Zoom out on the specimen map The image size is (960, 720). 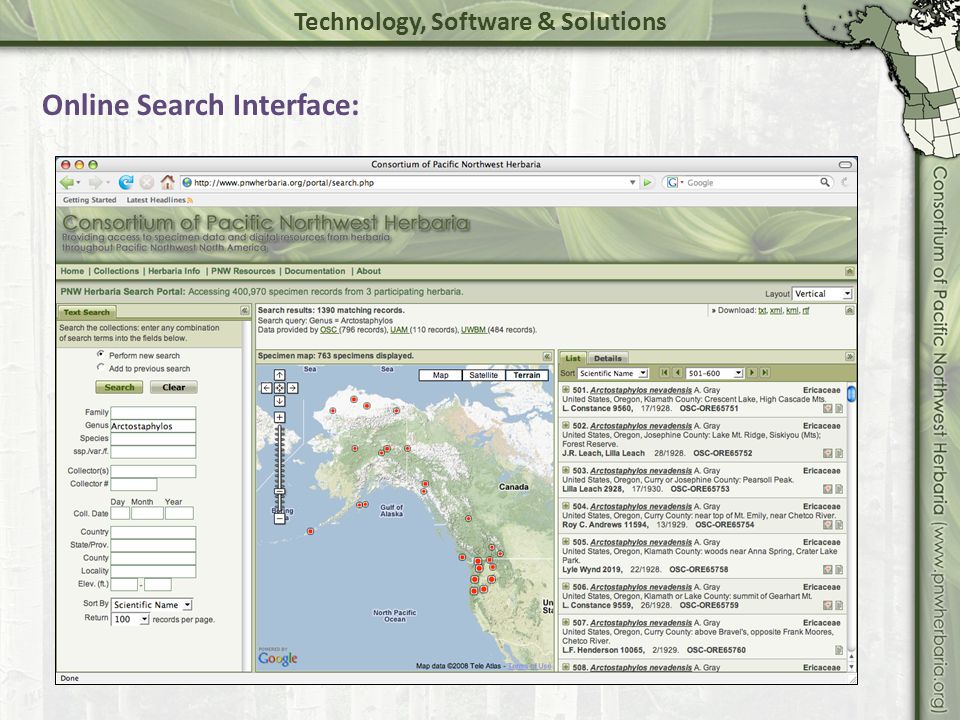[x=279, y=519]
